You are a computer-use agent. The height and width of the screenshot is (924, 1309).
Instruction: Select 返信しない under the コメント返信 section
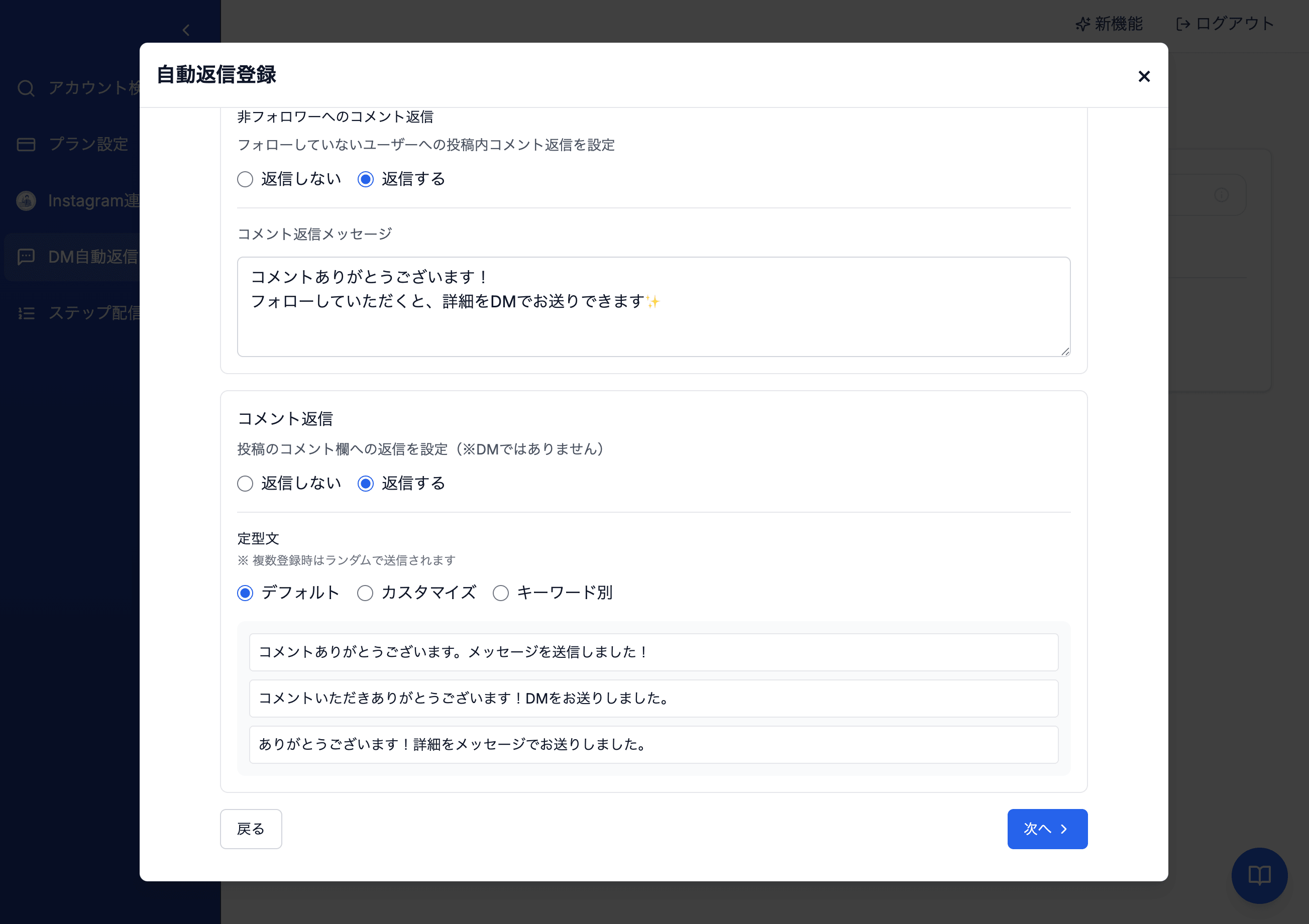point(245,484)
